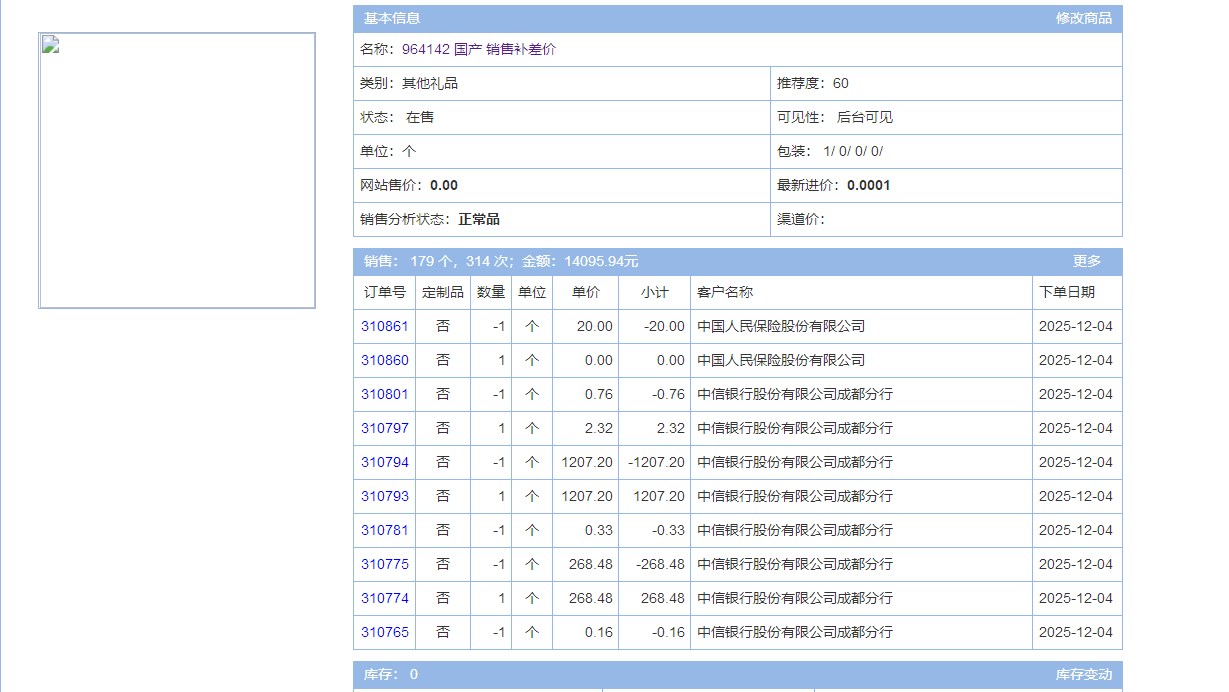Click 更多 to view more sales

1086,261
